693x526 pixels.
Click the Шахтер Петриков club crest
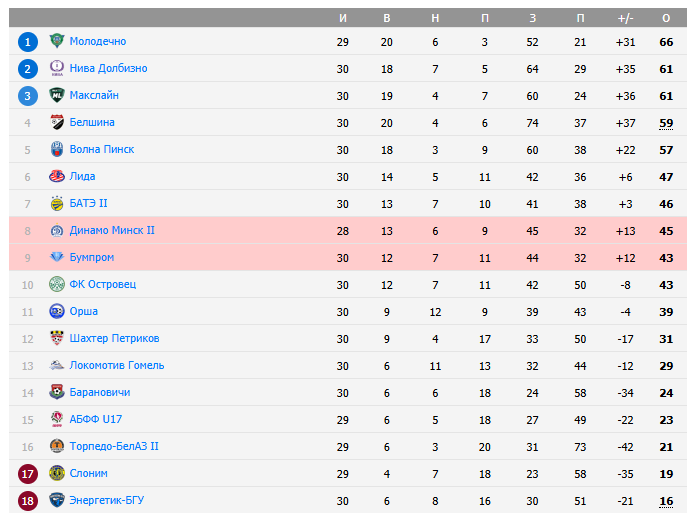click(57, 338)
